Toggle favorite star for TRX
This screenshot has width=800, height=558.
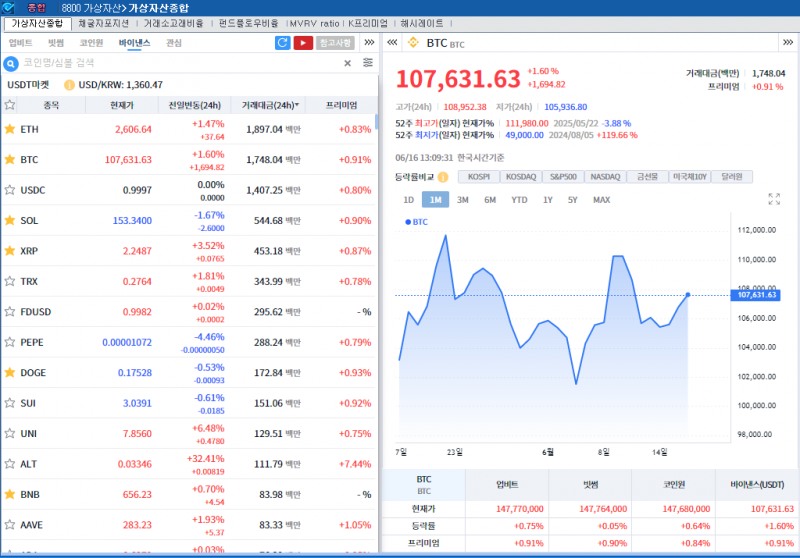pyautogui.click(x=10, y=282)
